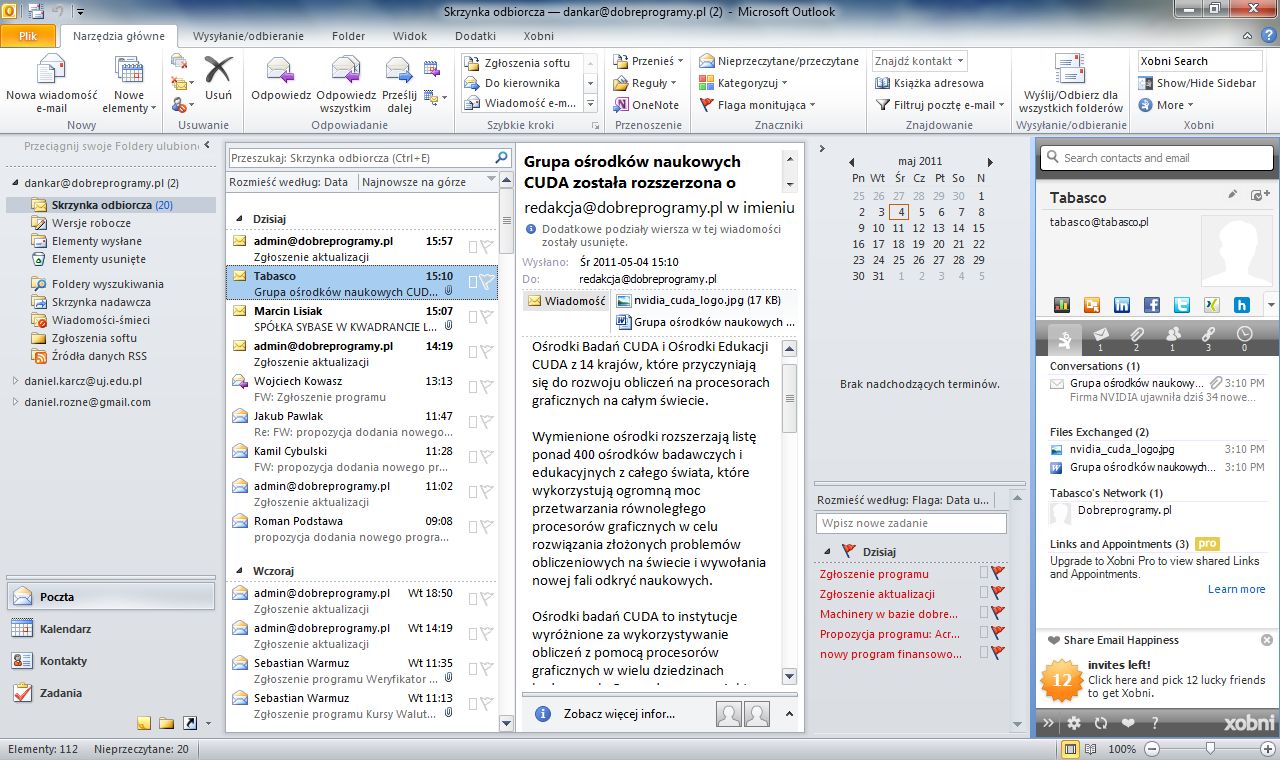Delete the message with Usuń button
Viewport: 1280px width, 760px height.
click(x=218, y=78)
